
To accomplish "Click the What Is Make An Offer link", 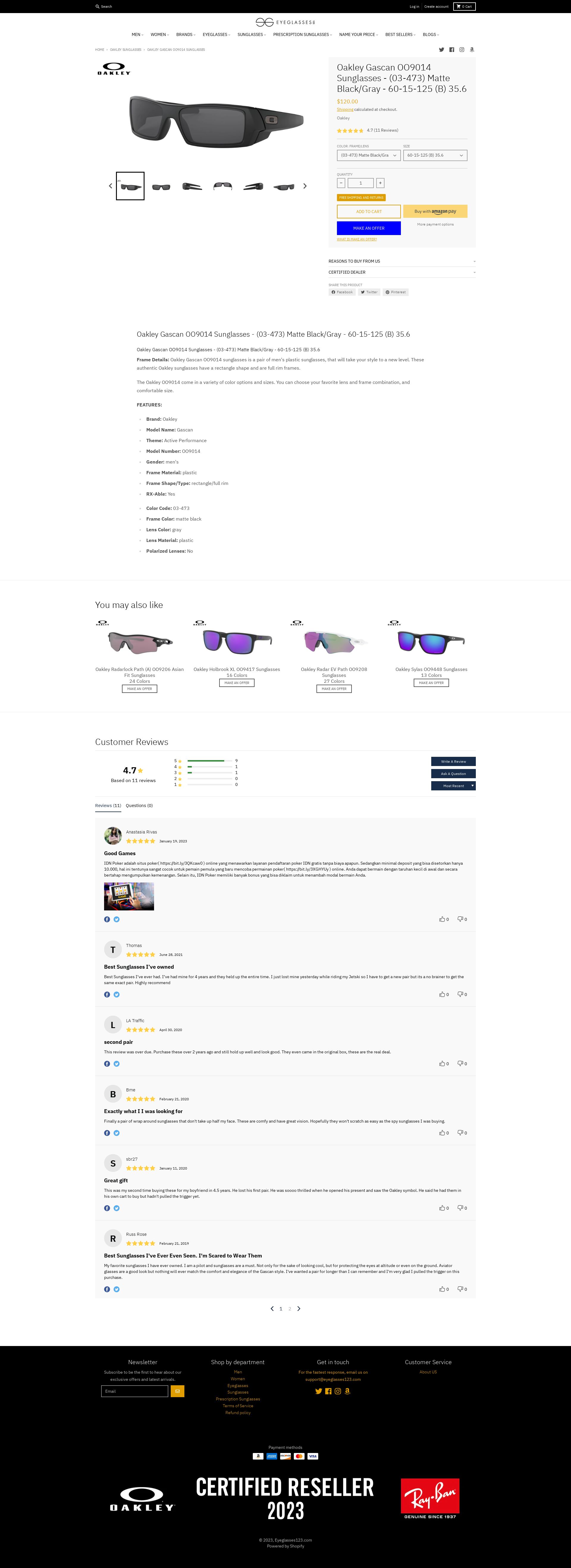I will point(357,239).
